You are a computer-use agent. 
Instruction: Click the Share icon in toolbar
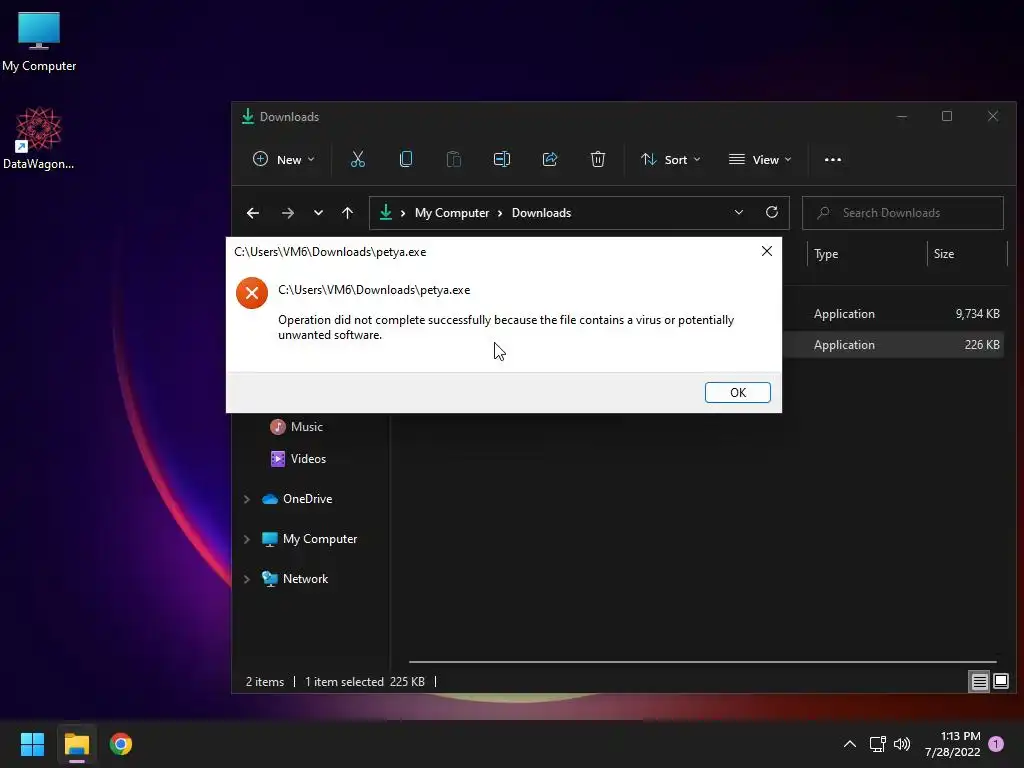550,159
